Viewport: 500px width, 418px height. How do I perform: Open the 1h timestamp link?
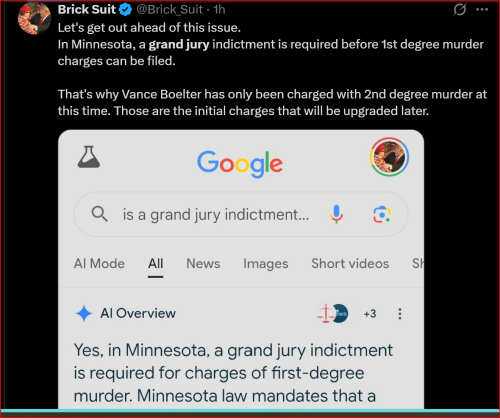219,10
